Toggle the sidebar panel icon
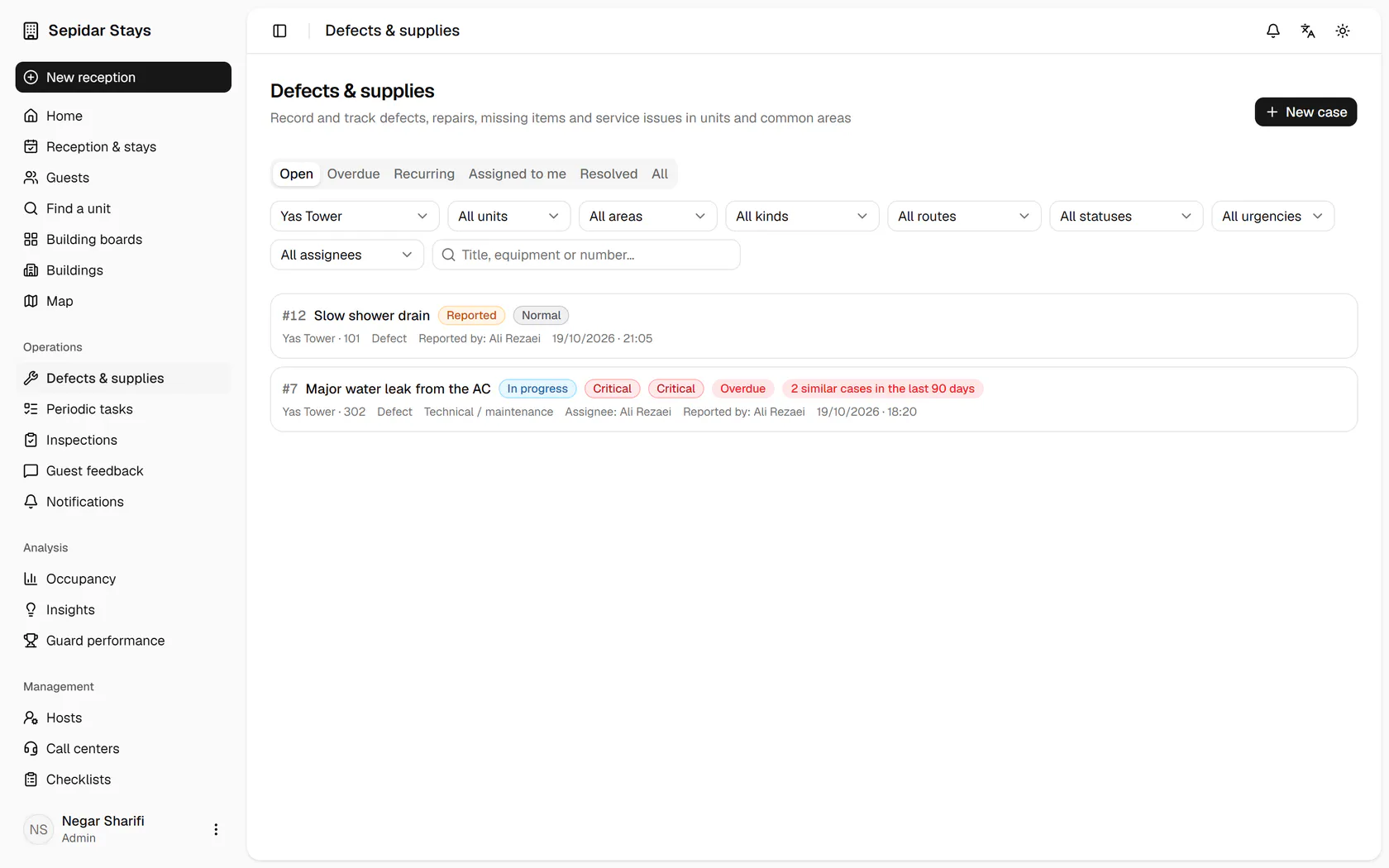 [279, 31]
